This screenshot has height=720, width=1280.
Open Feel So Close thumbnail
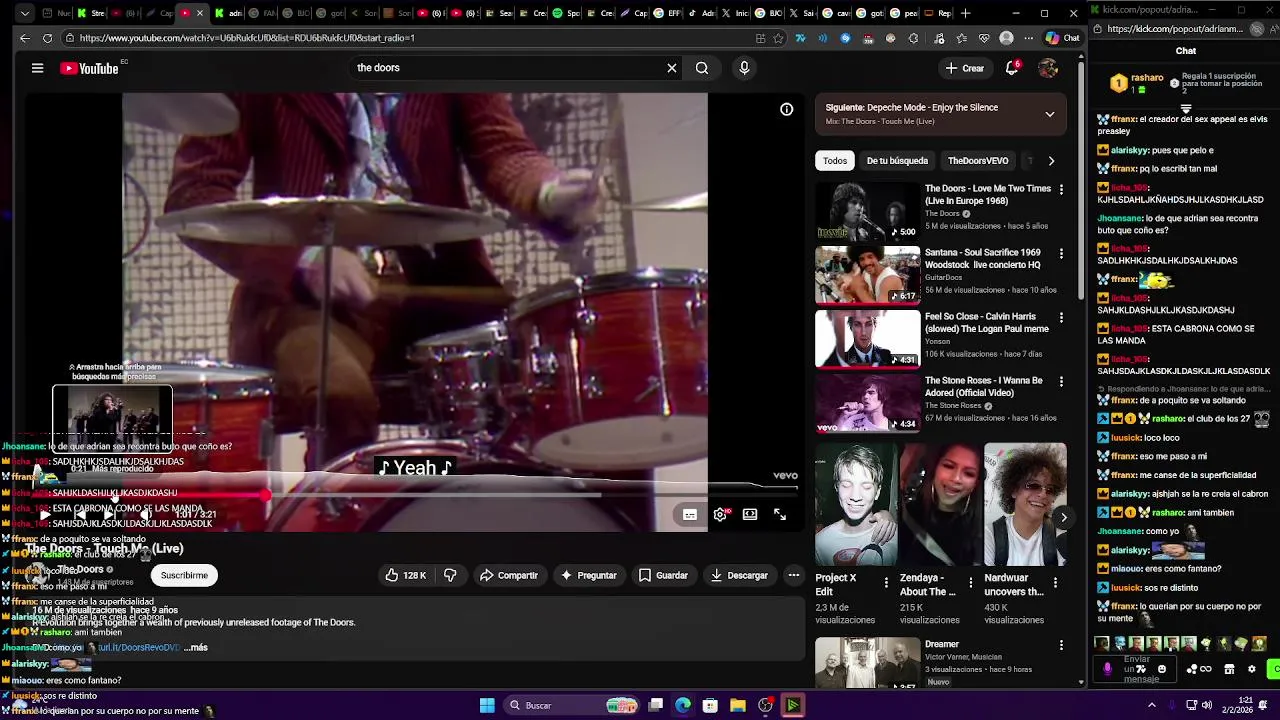point(867,339)
